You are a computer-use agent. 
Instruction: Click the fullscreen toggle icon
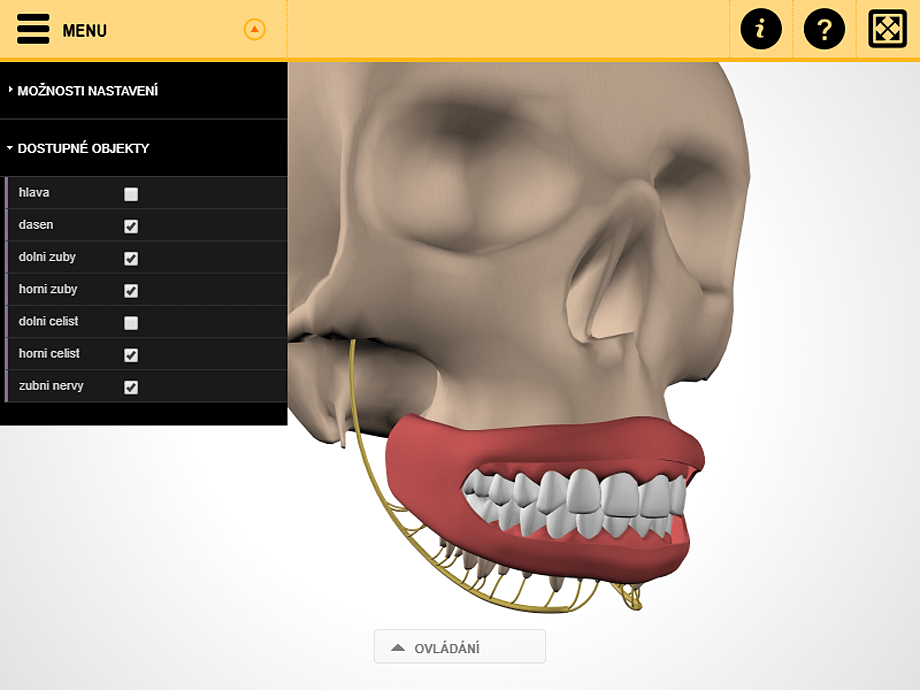point(886,29)
